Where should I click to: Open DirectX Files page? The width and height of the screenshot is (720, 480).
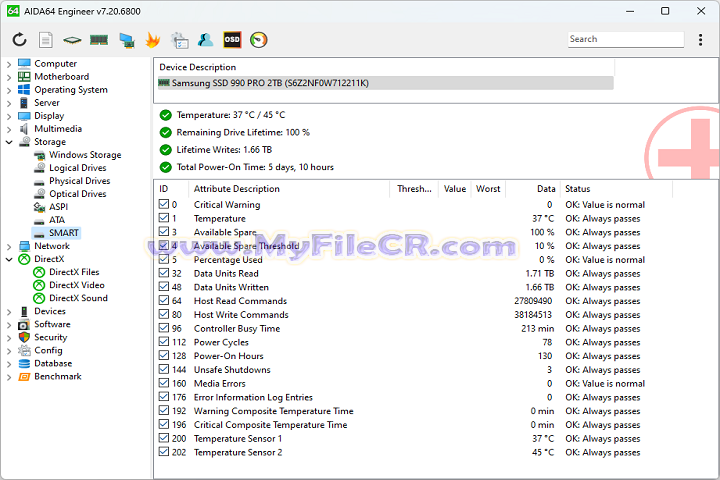click(74, 272)
